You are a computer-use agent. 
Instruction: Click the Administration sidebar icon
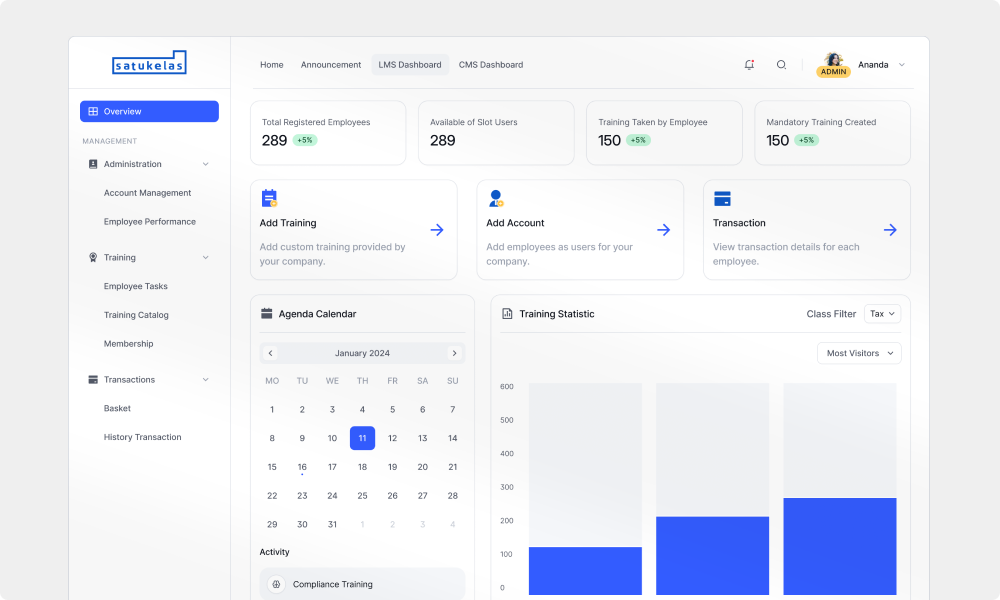tap(93, 164)
